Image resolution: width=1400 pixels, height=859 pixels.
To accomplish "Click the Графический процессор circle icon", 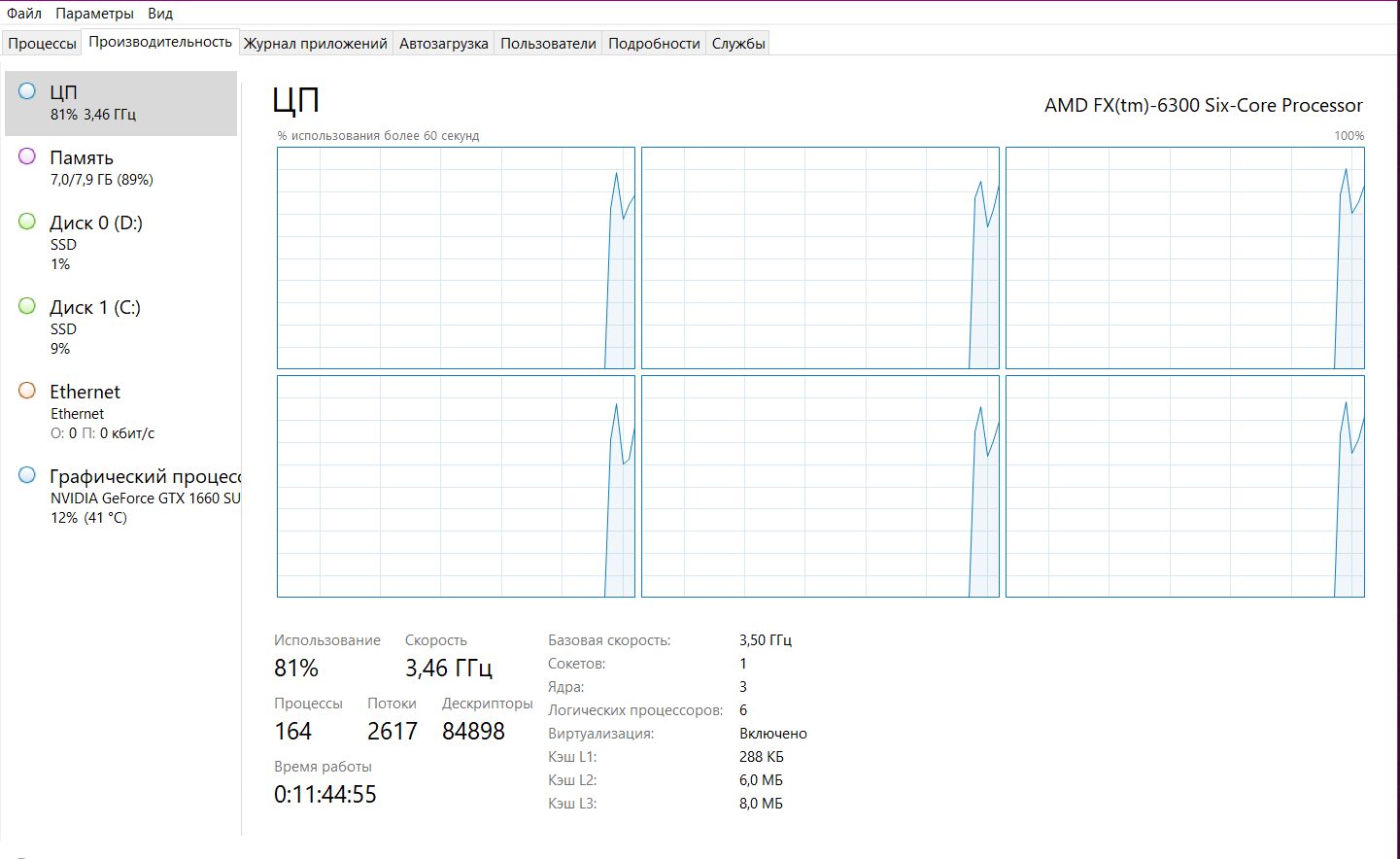I will coord(27,475).
